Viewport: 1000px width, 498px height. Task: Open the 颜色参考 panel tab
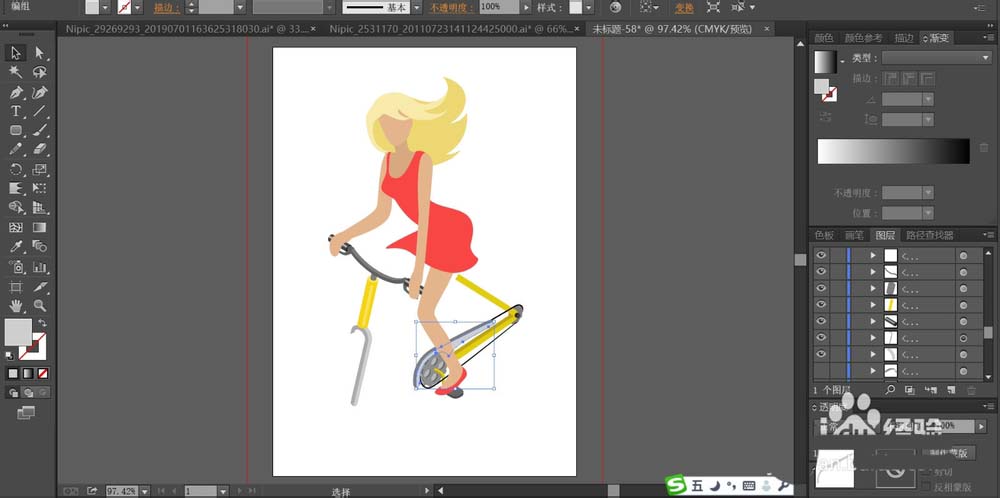coord(864,38)
